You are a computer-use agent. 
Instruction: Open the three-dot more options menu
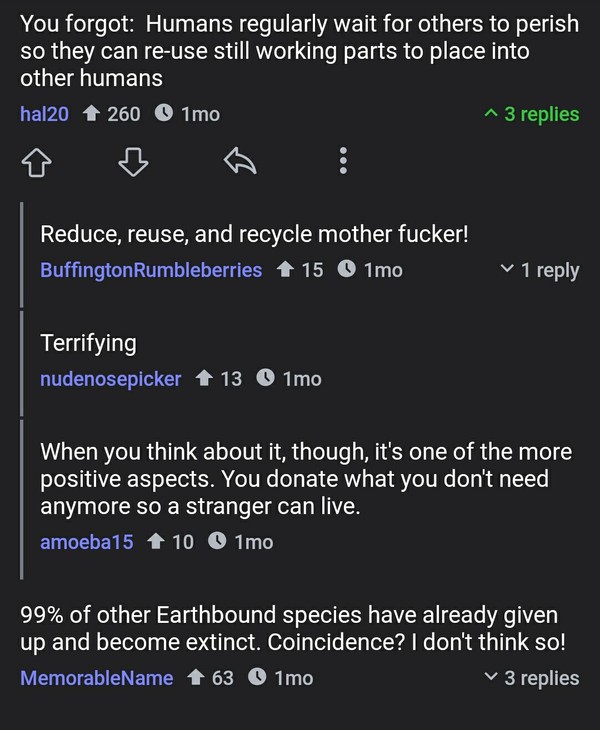342,161
